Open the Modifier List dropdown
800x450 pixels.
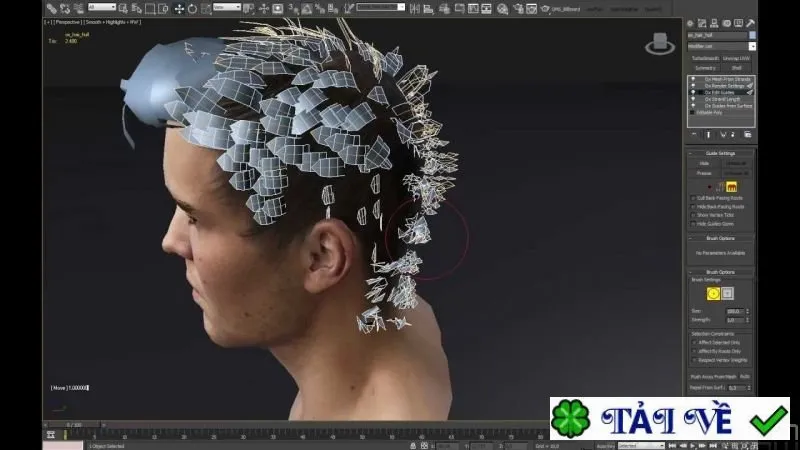(x=721, y=46)
